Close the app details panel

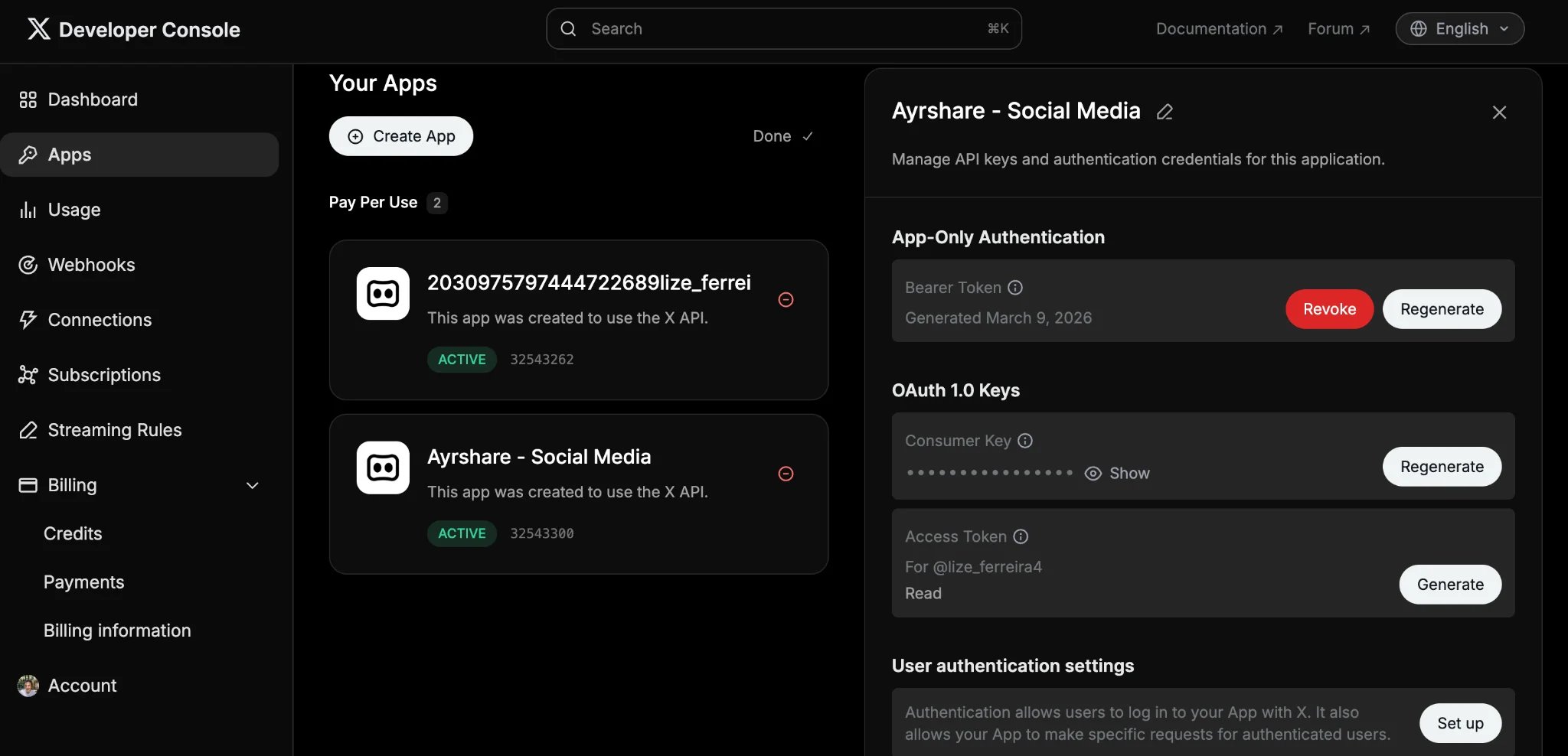pyautogui.click(x=1499, y=112)
